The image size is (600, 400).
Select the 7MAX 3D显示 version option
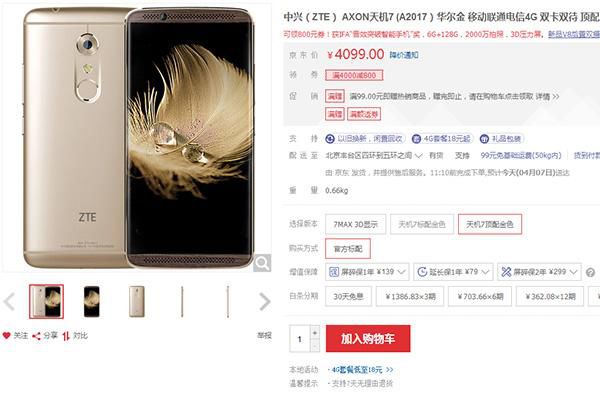click(355, 224)
